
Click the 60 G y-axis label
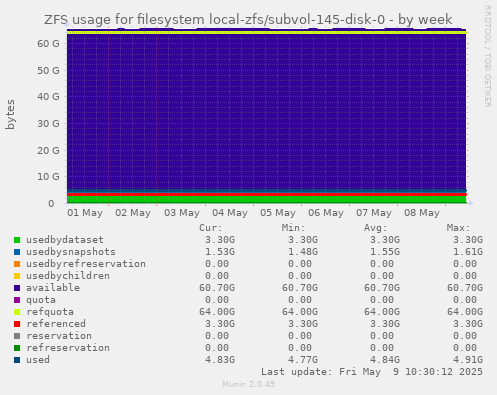(x=48, y=44)
